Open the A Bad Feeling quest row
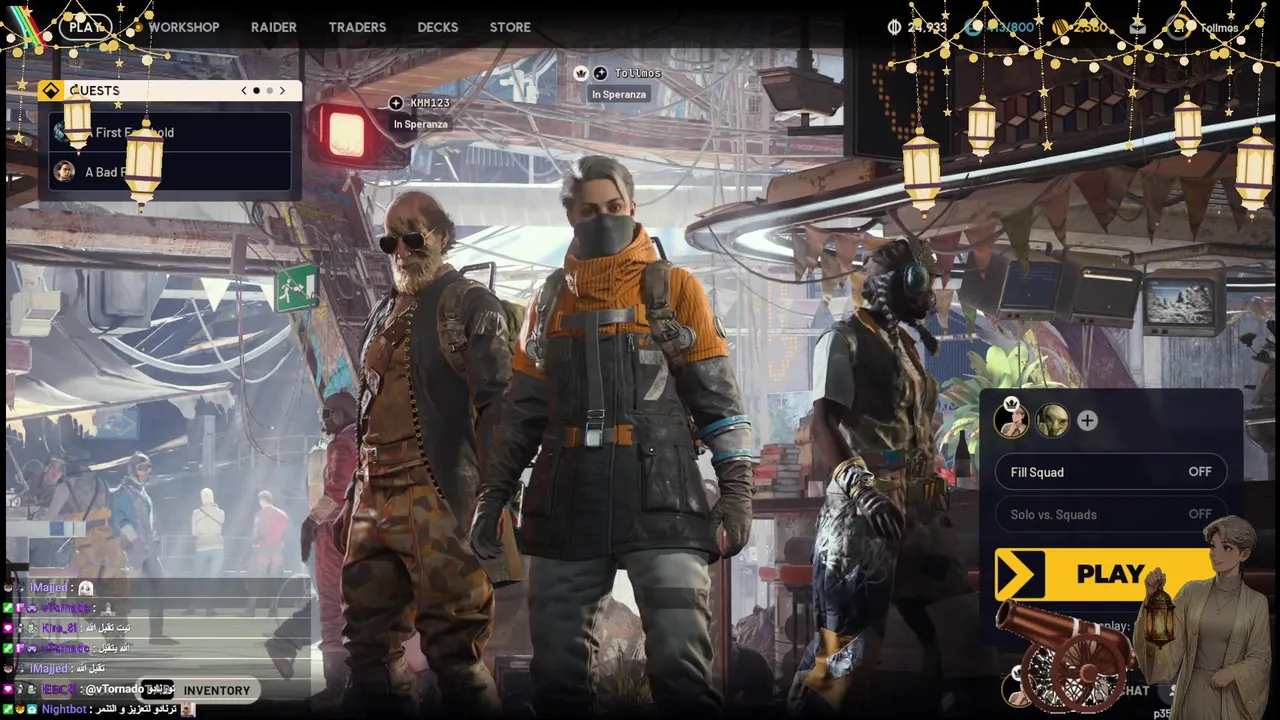Screen dimensions: 1280x720 coord(170,171)
